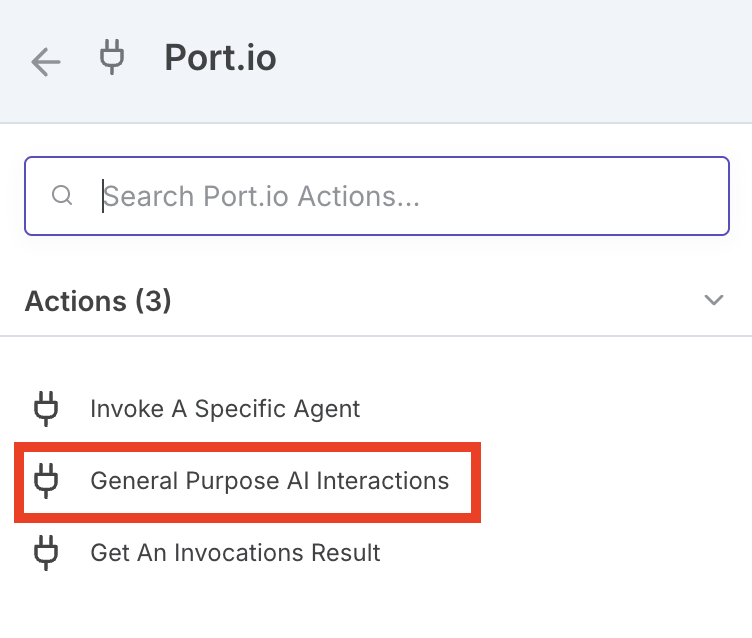Click the "Search Port.io Actions..." placeholder text
The width and height of the screenshot is (752, 638).
point(262,195)
